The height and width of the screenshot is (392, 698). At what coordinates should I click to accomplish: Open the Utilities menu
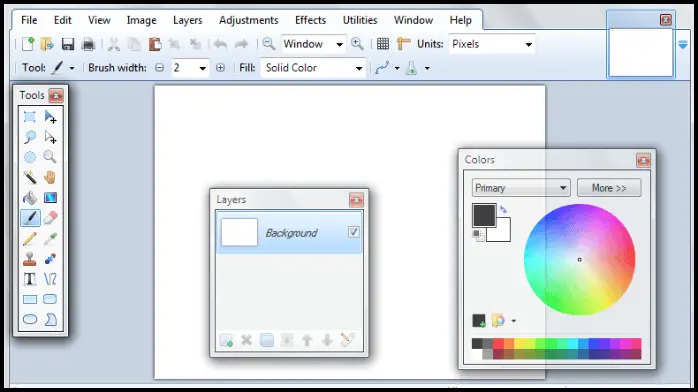pos(360,20)
